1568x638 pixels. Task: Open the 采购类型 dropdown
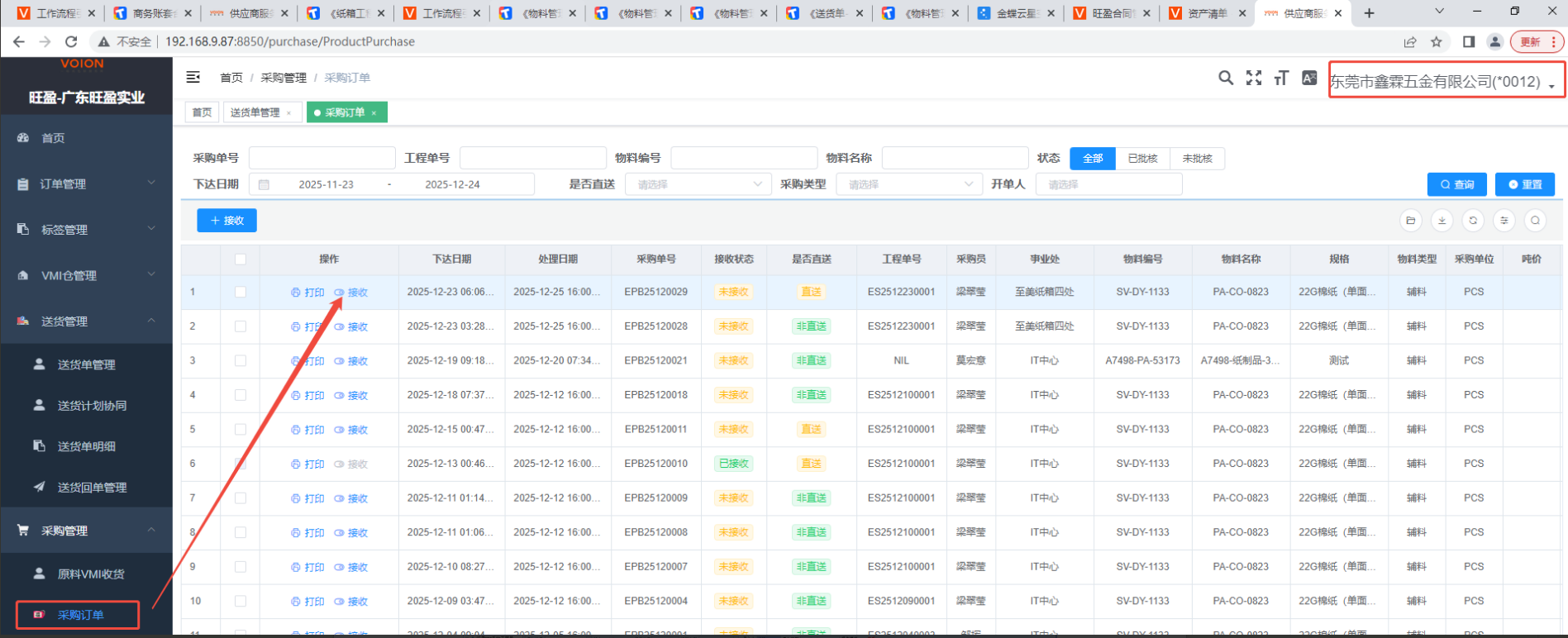pyautogui.click(x=909, y=184)
